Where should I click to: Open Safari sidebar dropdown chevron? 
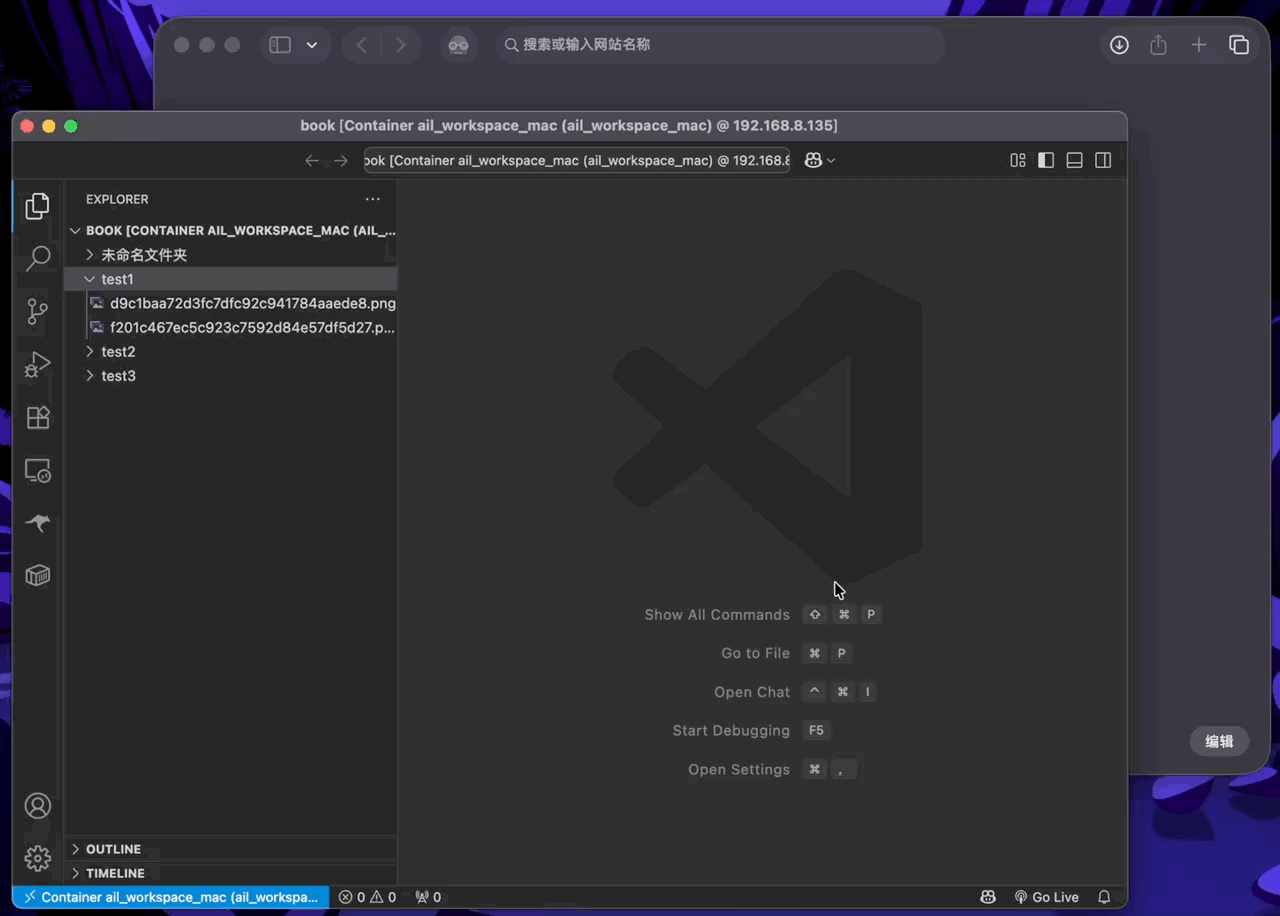312,45
